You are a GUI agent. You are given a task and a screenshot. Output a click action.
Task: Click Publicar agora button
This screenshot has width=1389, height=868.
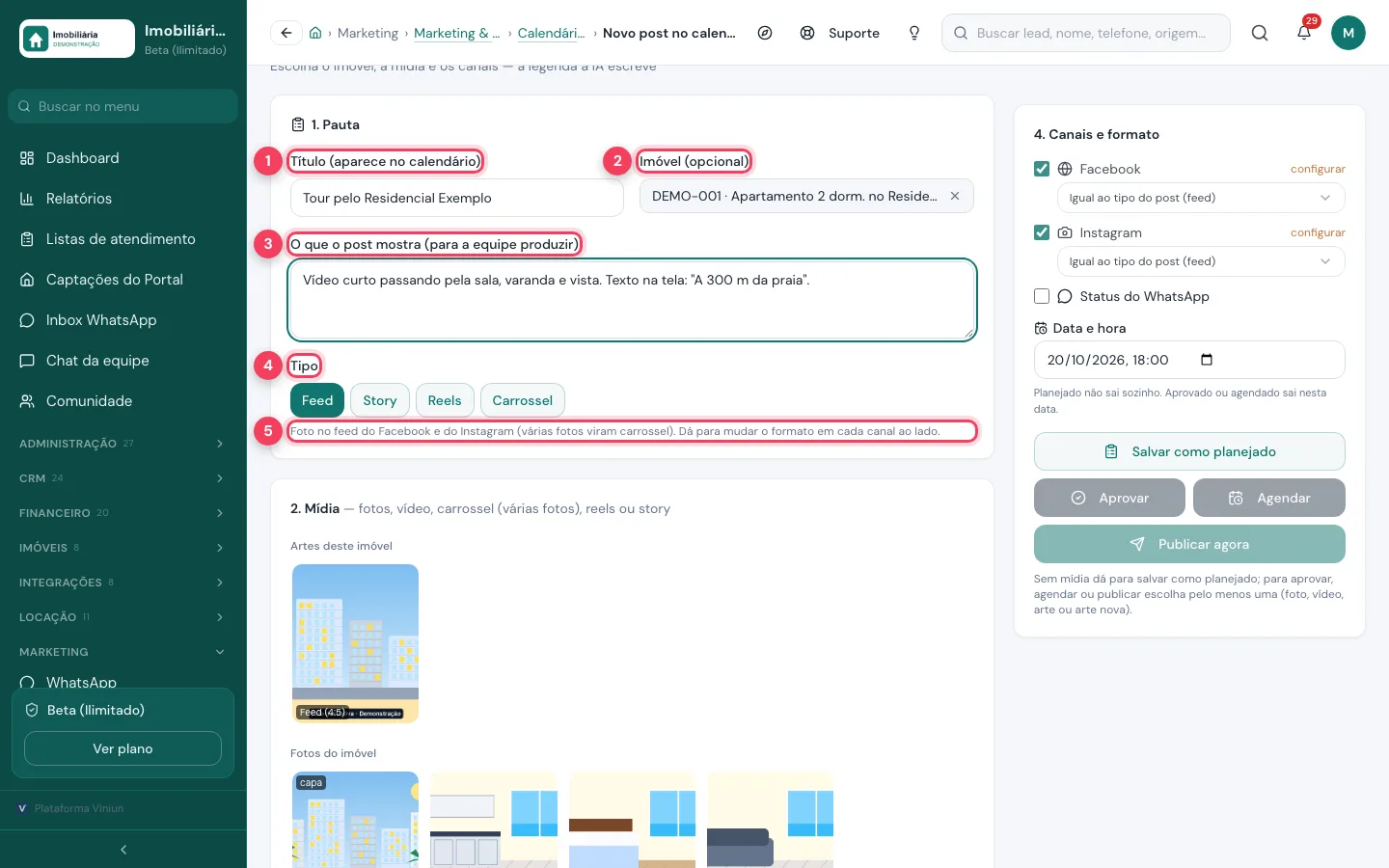click(1189, 544)
